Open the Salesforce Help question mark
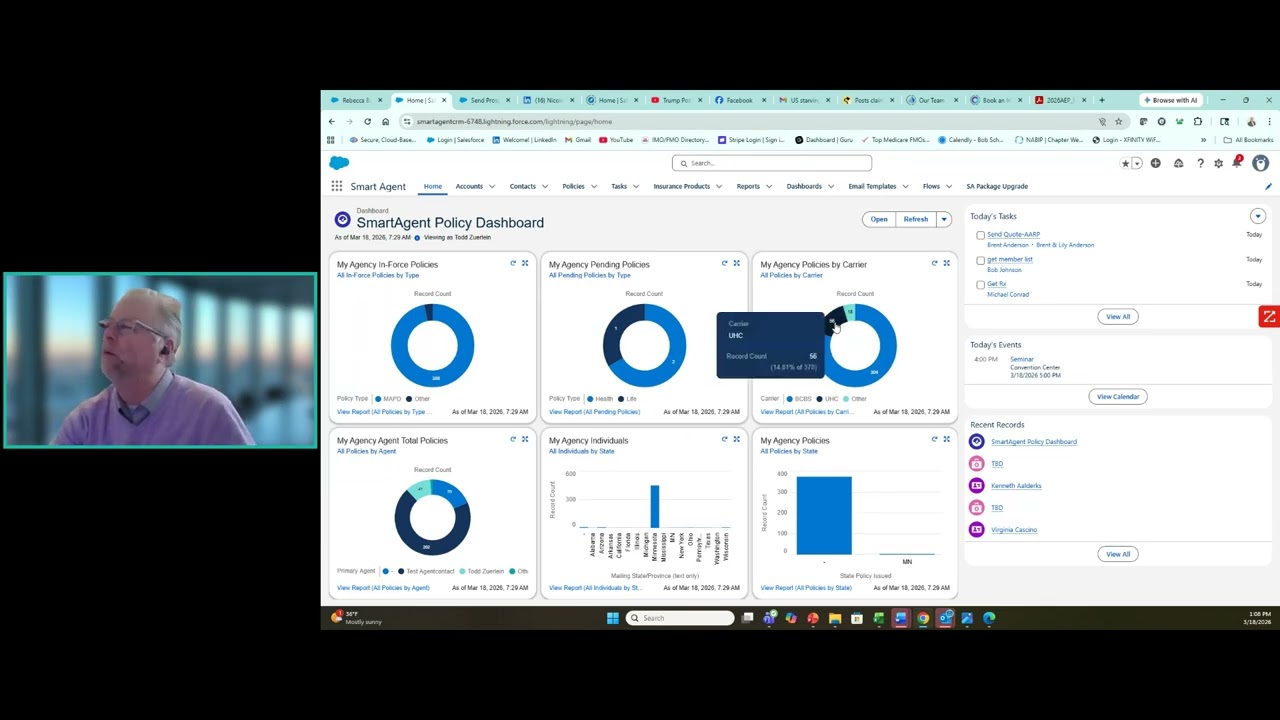The image size is (1280, 720). point(1200,163)
